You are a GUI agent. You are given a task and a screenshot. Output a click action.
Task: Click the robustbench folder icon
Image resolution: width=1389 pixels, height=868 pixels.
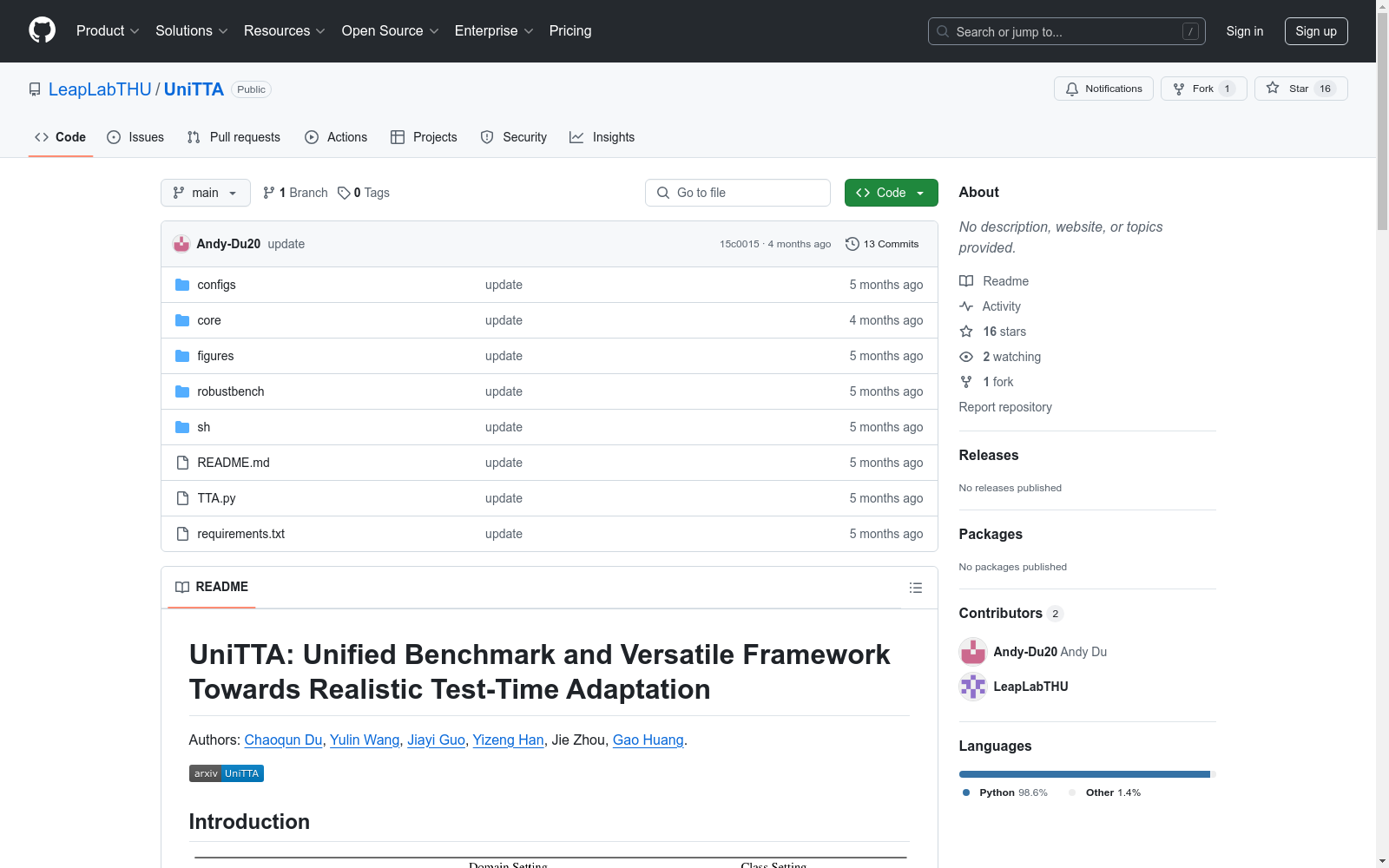(182, 391)
